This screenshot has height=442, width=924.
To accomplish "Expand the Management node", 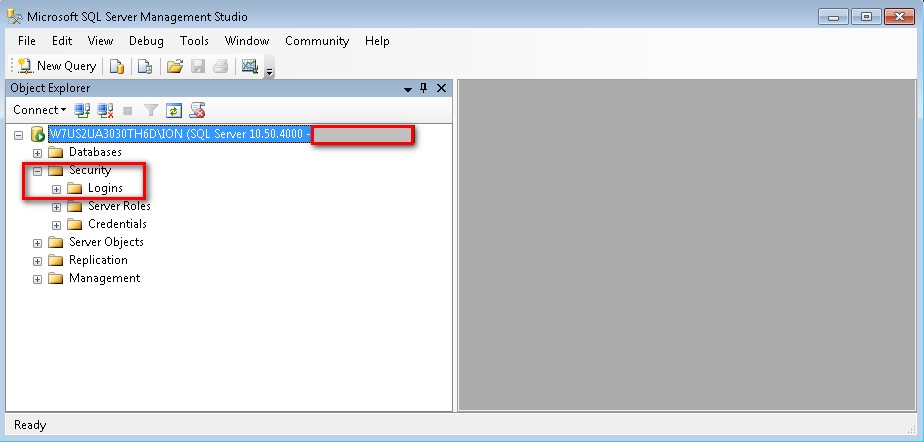I will click(37, 279).
